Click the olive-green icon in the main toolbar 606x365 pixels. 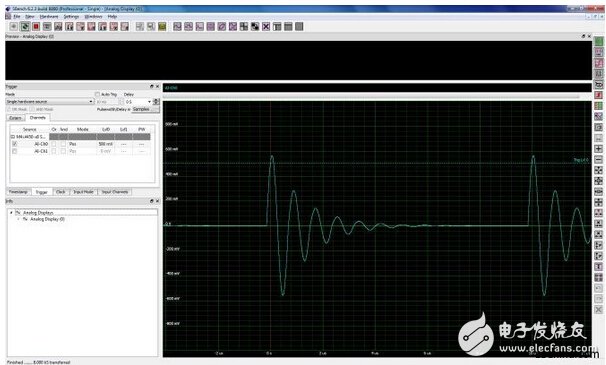[x=162, y=26]
